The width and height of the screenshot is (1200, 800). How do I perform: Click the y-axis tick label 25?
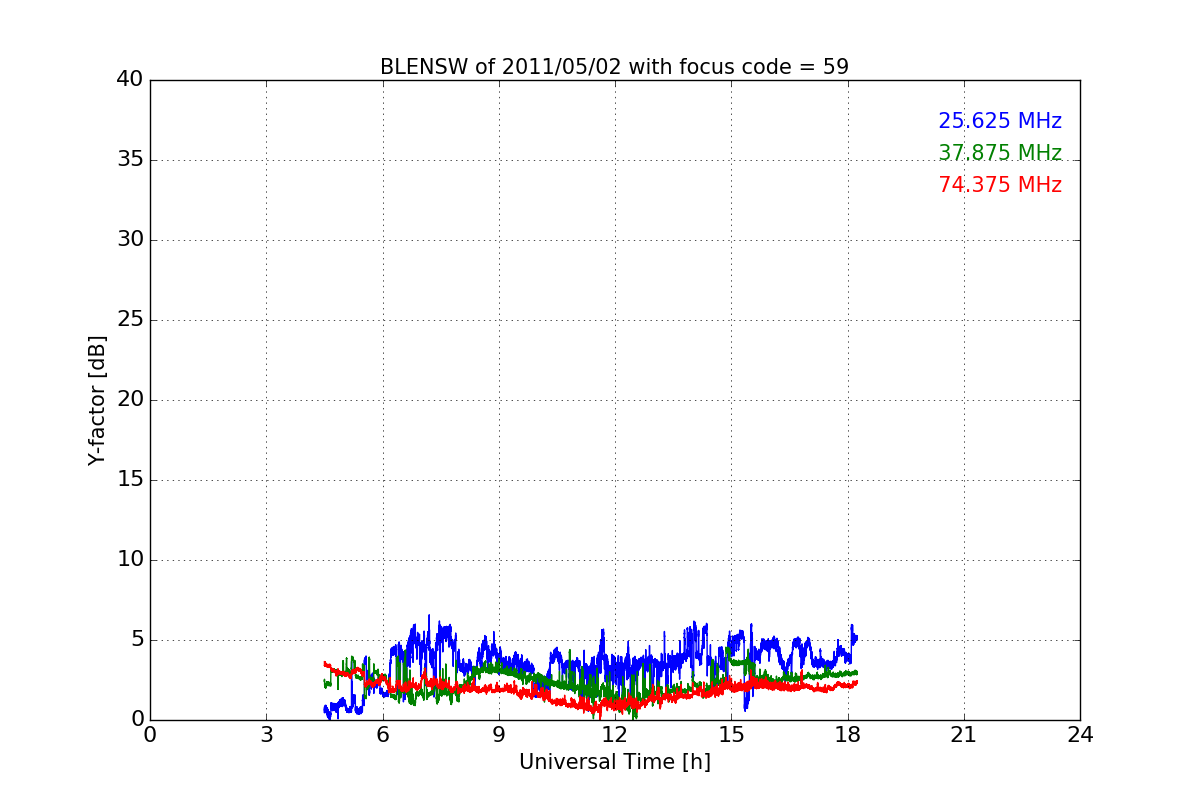[x=130, y=320]
